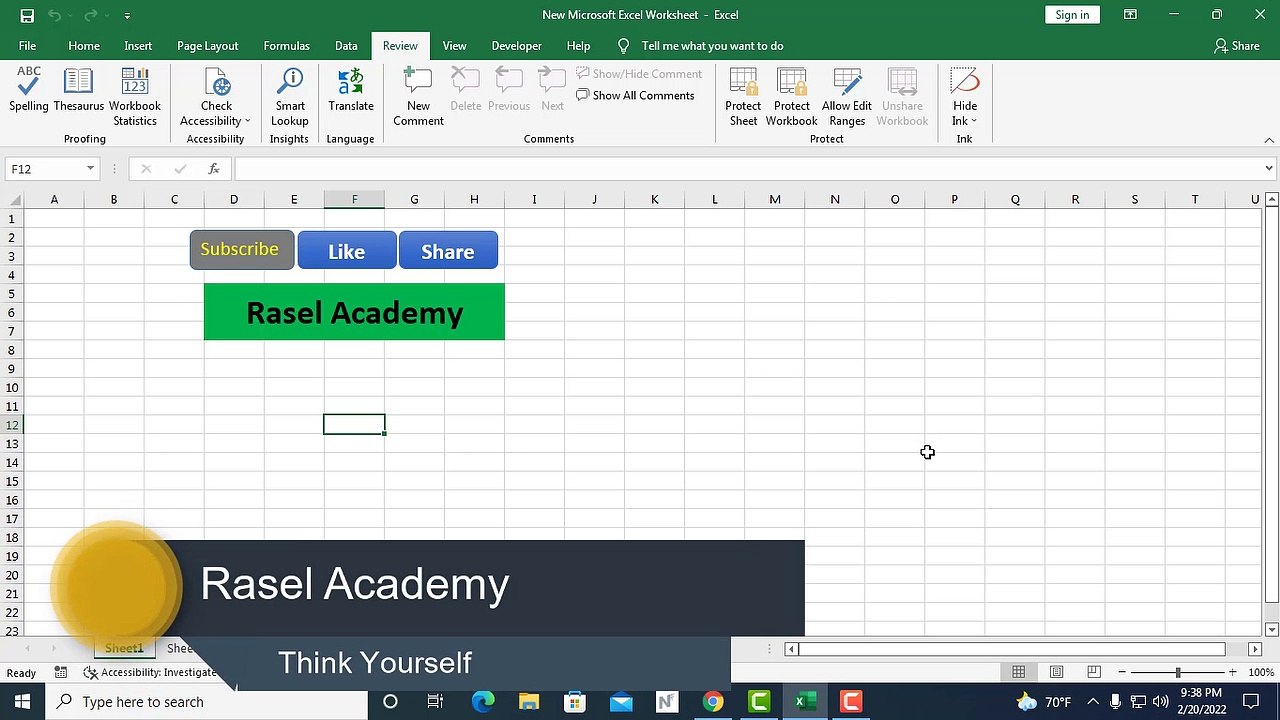Open Workbook Statistics

[x=135, y=97]
